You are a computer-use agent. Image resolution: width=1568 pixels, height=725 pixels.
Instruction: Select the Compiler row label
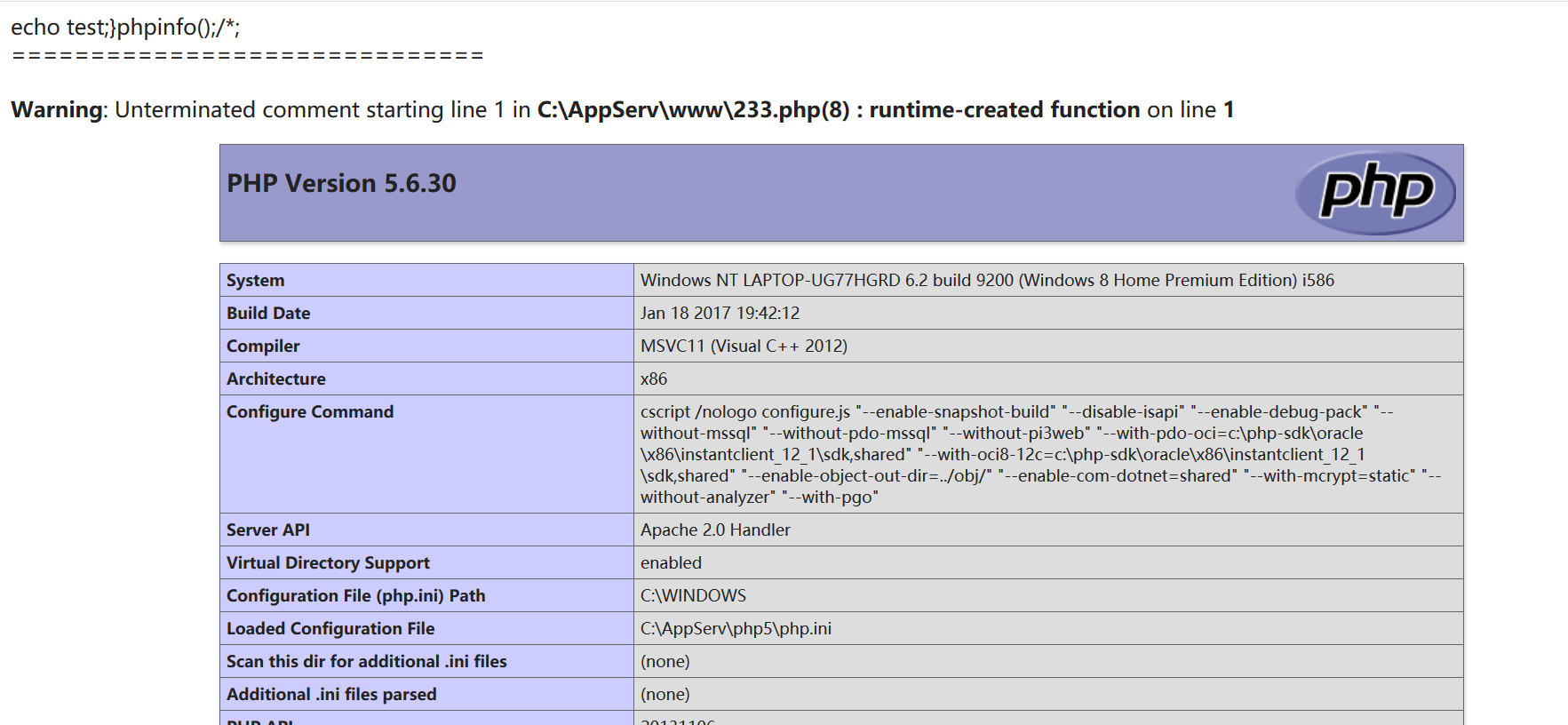263,346
